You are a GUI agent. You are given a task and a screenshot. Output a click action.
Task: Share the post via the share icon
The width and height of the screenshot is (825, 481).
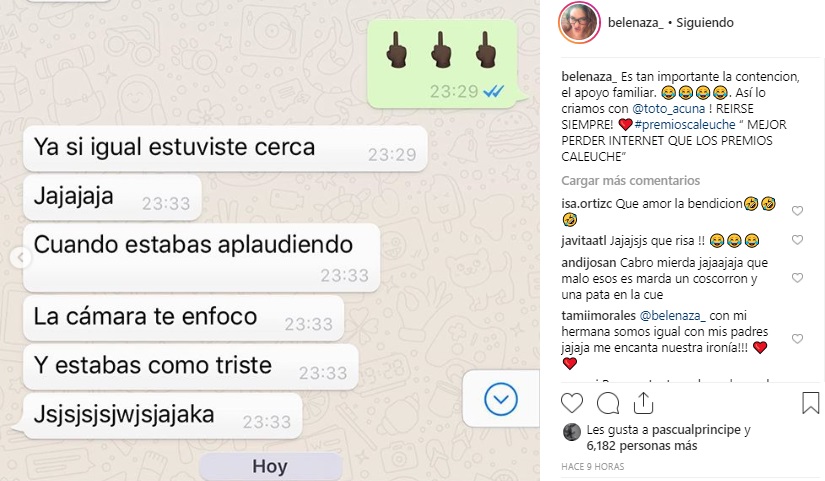(643, 403)
